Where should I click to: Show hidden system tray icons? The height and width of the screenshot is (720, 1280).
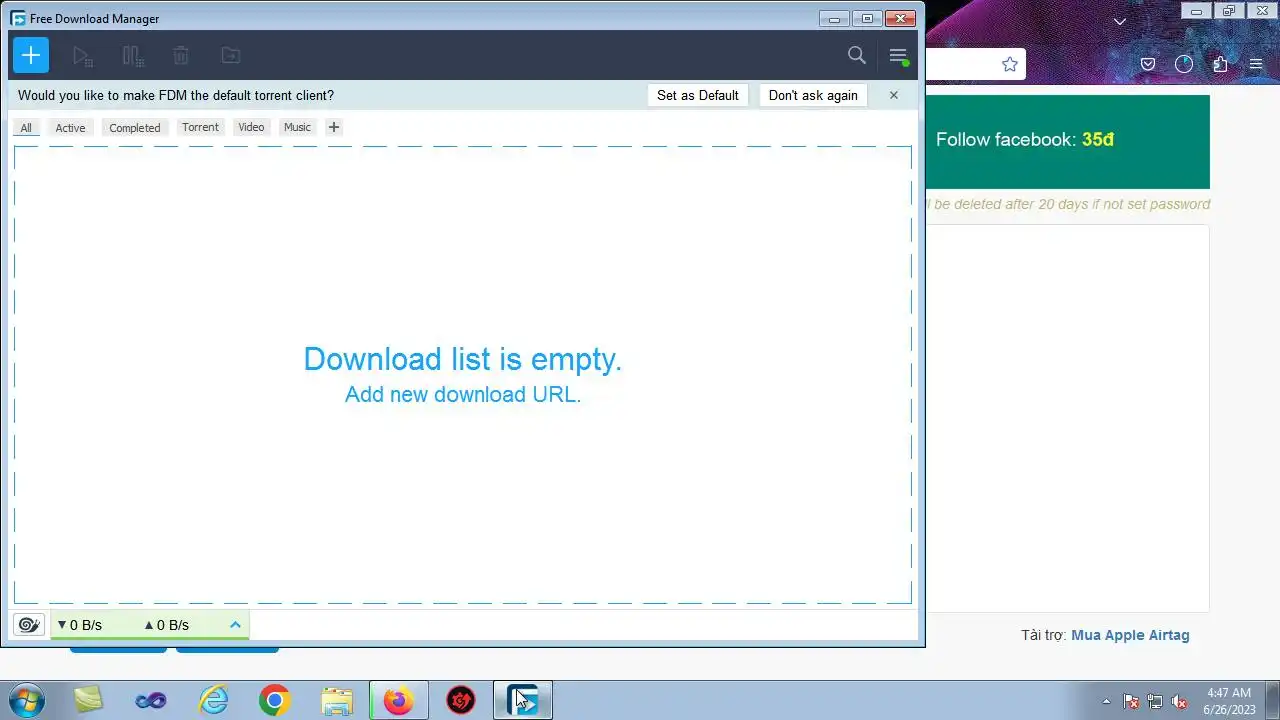[1106, 701]
